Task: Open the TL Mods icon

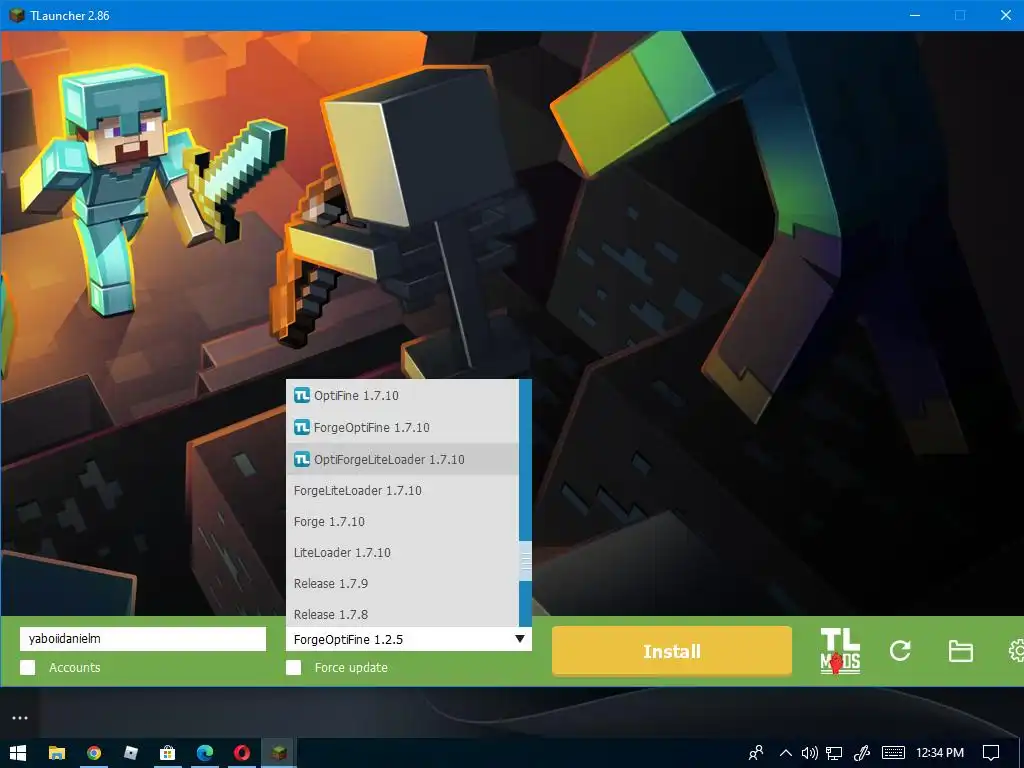Action: point(840,650)
